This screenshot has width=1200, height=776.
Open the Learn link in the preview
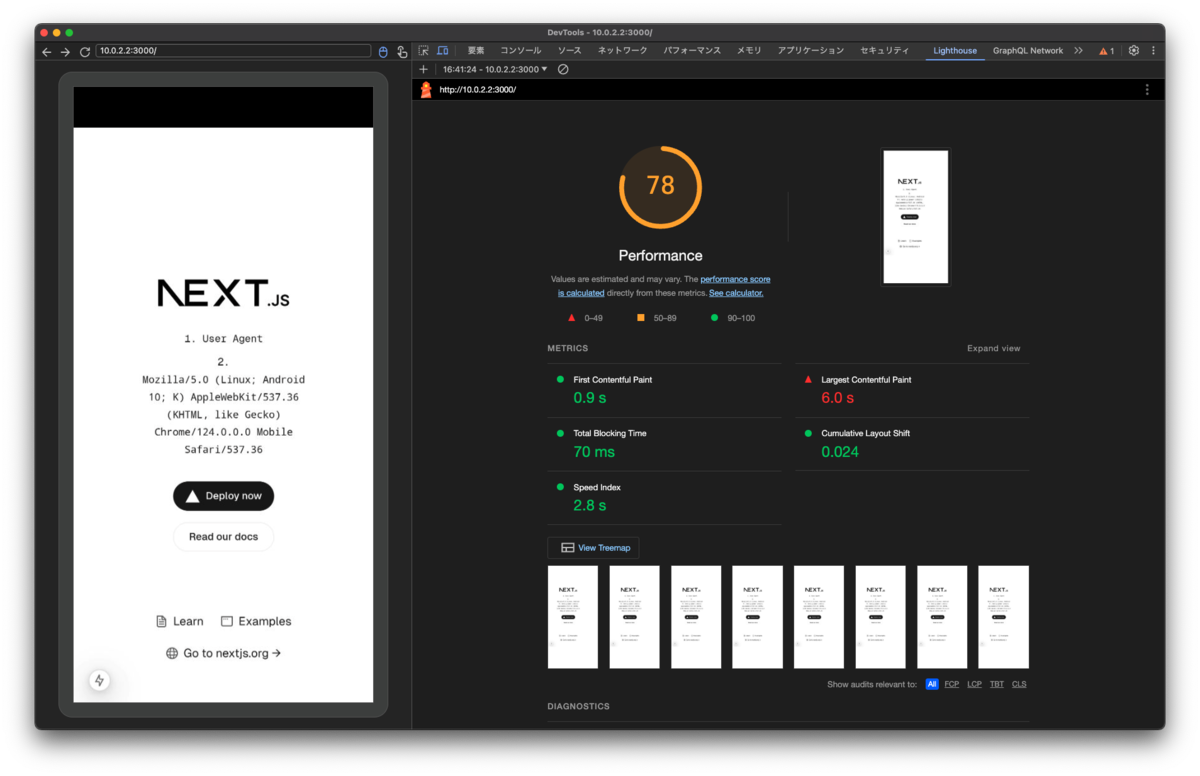pyautogui.click(x=180, y=621)
